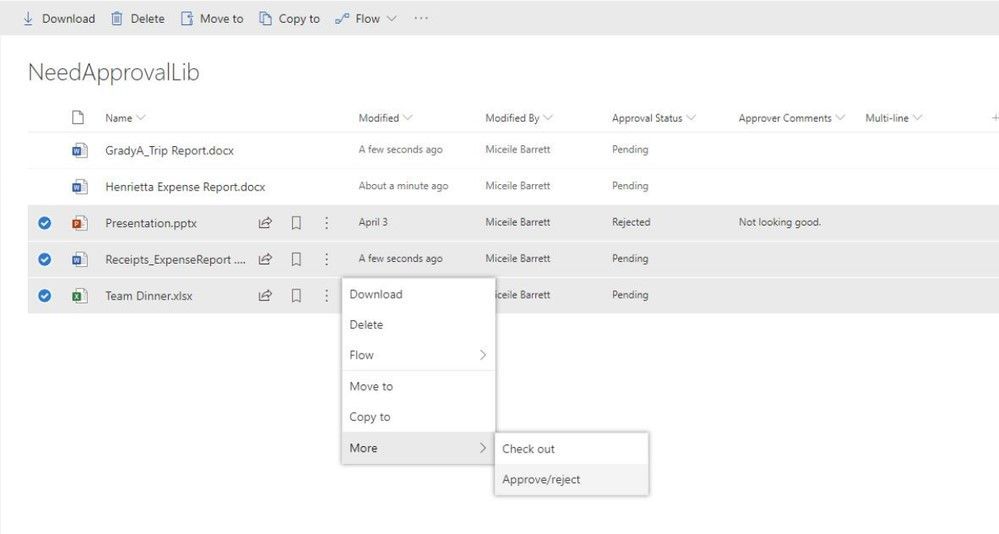
Task: Open the three-dot menu beside Team Dinner.xlsx
Action: (326, 296)
